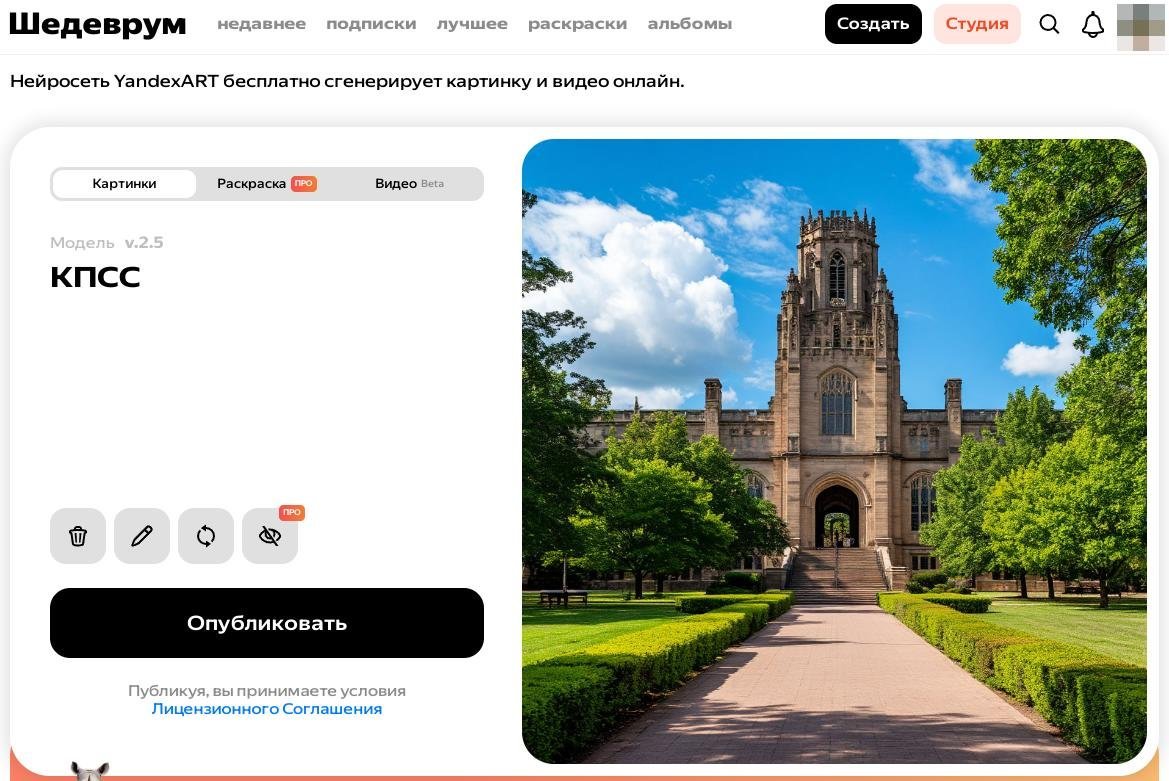
Task: Click the Опубликовать button
Action: (x=267, y=623)
